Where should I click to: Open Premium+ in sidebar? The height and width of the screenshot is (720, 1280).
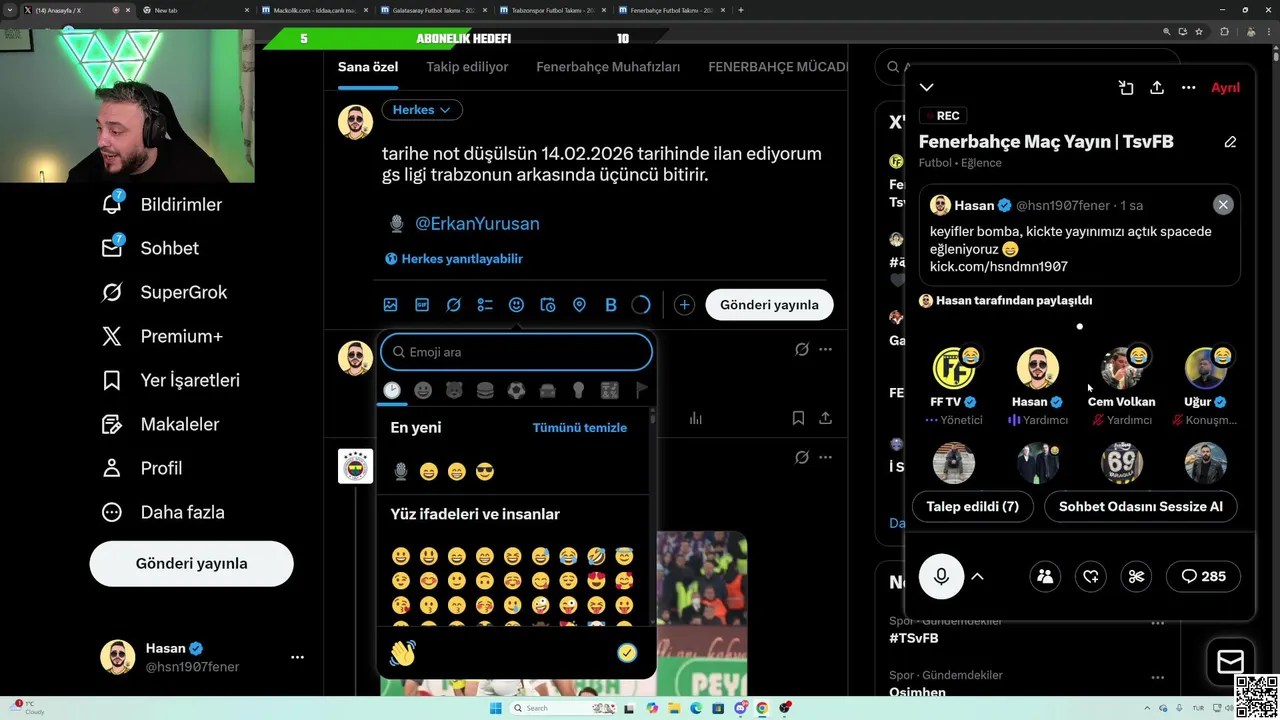tap(161, 336)
